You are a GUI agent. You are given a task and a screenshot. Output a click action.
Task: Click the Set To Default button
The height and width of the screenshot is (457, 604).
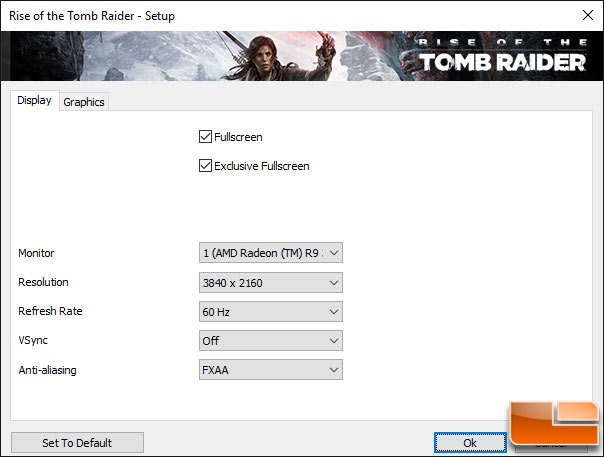[77, 442]
